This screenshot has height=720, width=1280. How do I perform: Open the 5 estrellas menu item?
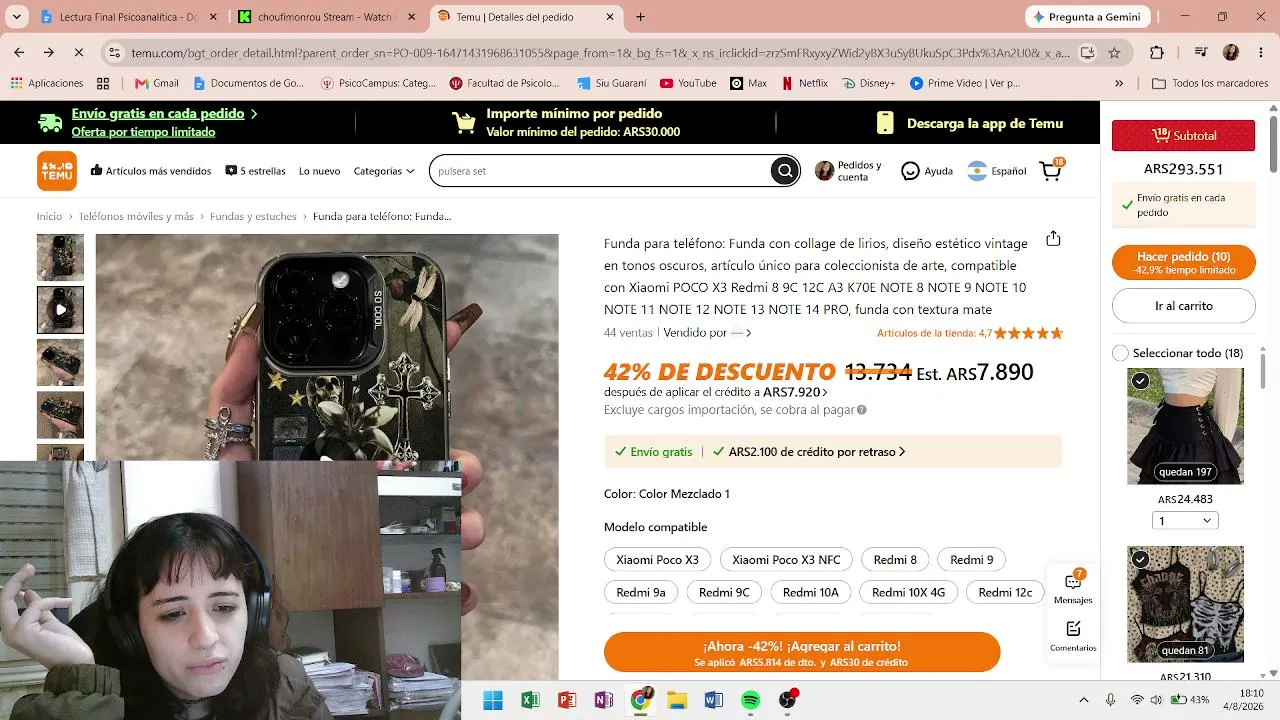pos(255,171)
